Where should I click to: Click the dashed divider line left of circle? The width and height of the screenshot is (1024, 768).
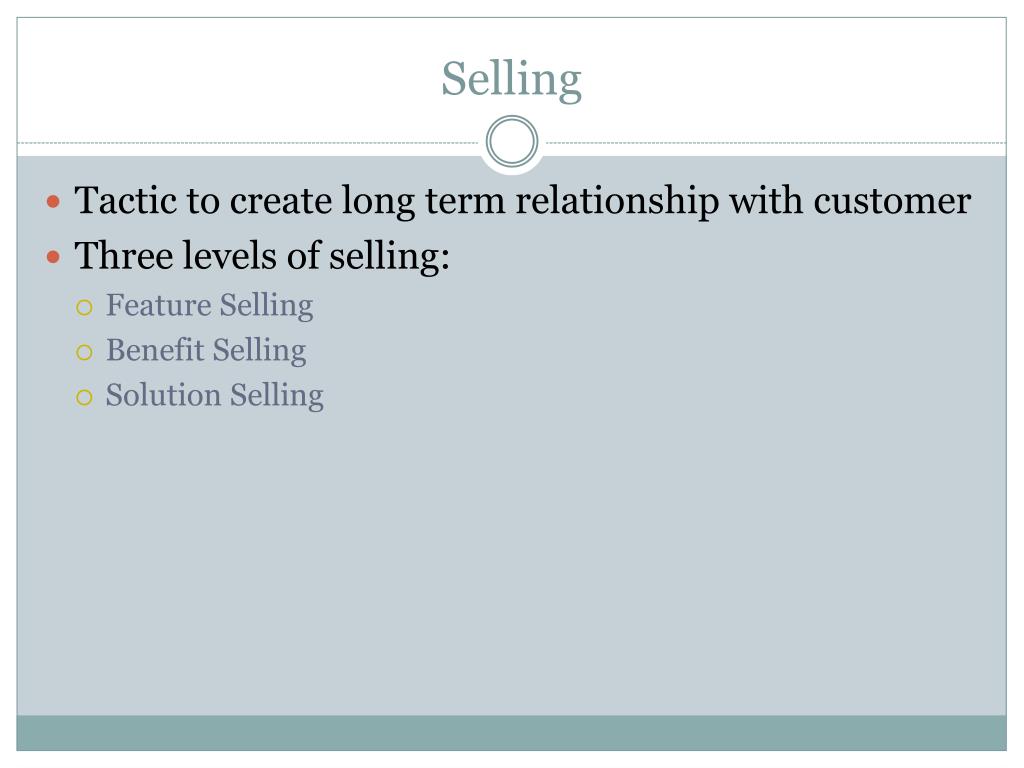248,142
